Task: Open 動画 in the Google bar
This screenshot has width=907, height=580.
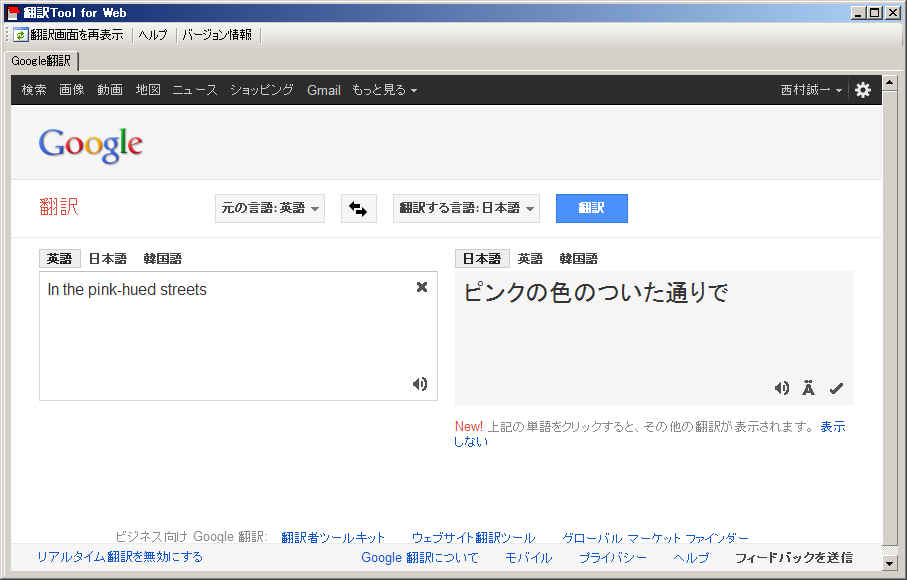Action: click(x=110, y=90)
